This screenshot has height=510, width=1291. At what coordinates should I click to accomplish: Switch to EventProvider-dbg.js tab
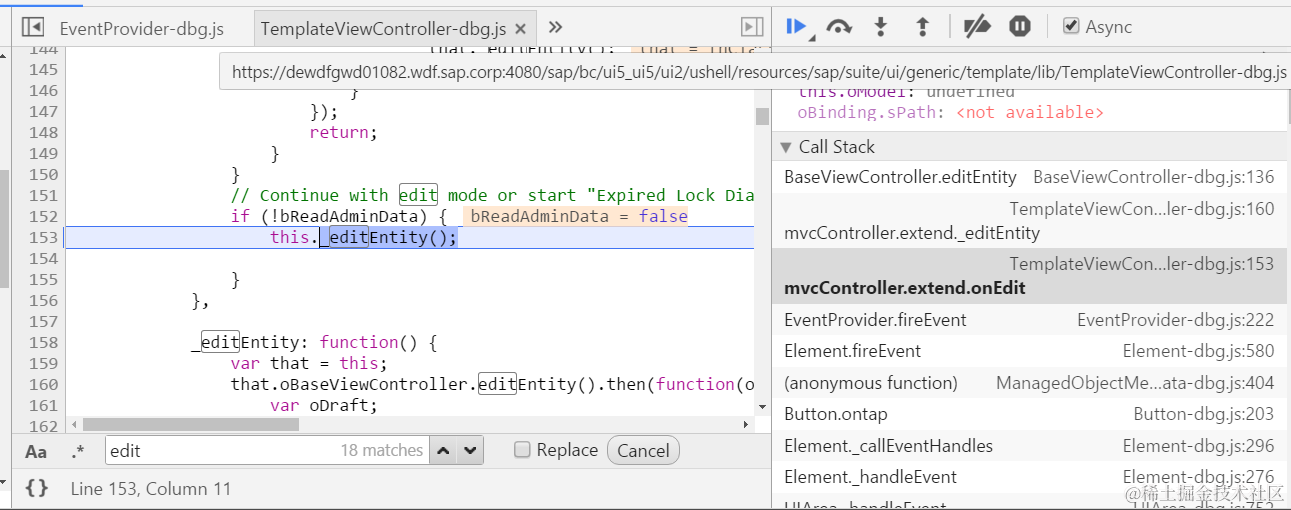pyautogui.click(x=141, y=28)
